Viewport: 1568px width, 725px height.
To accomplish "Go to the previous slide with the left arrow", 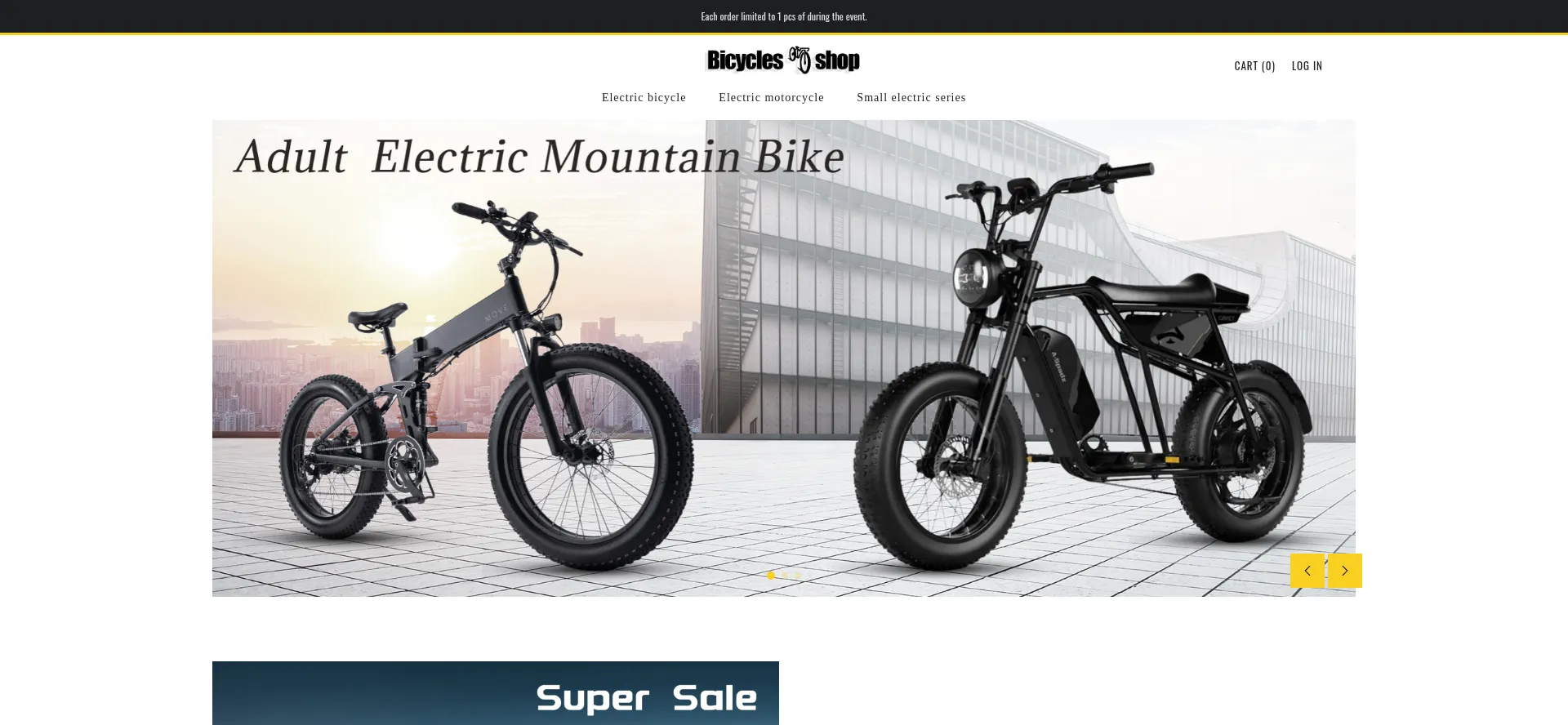I will coord(1307,571).
